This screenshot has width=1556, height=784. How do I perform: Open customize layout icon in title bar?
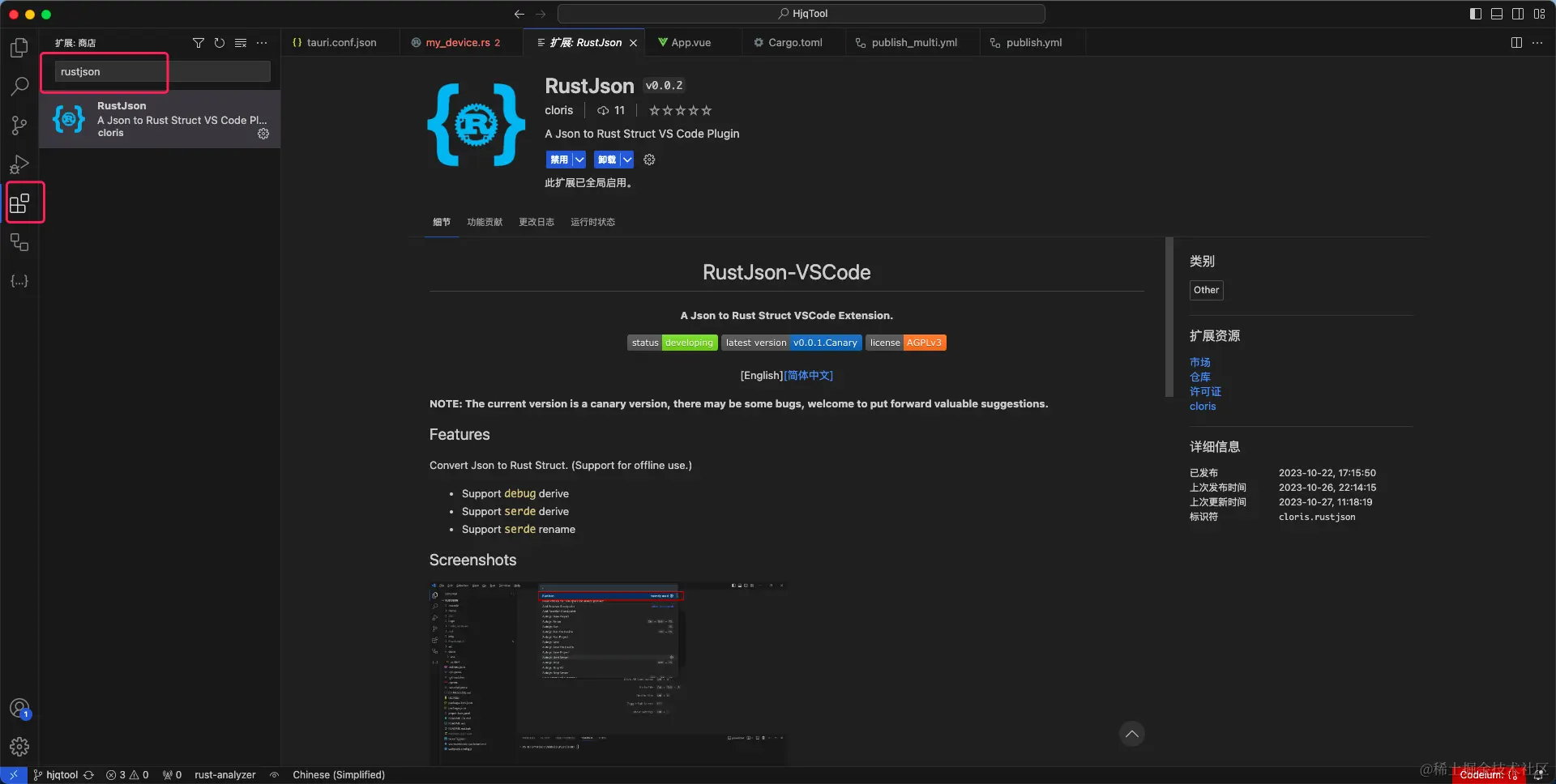(1539, 14)
